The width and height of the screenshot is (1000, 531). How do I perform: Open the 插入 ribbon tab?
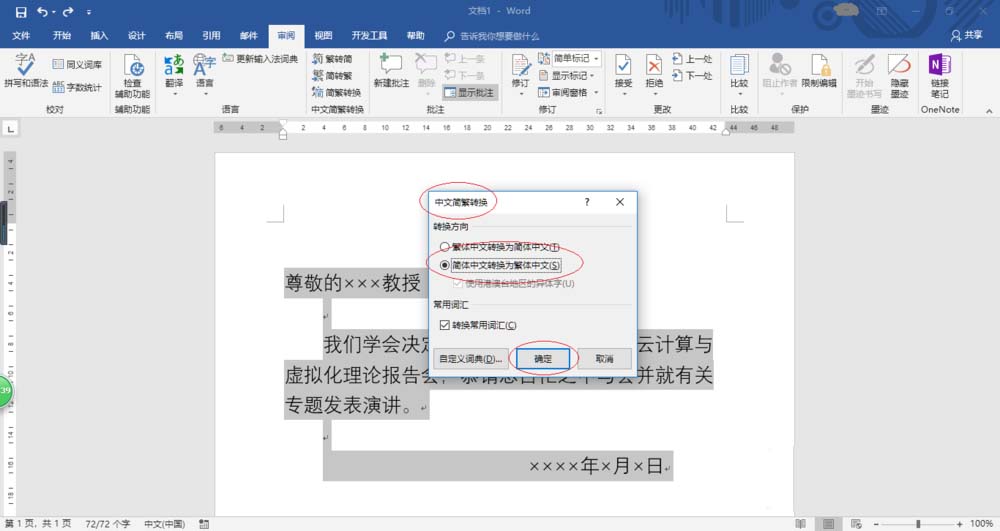(99, 35)
